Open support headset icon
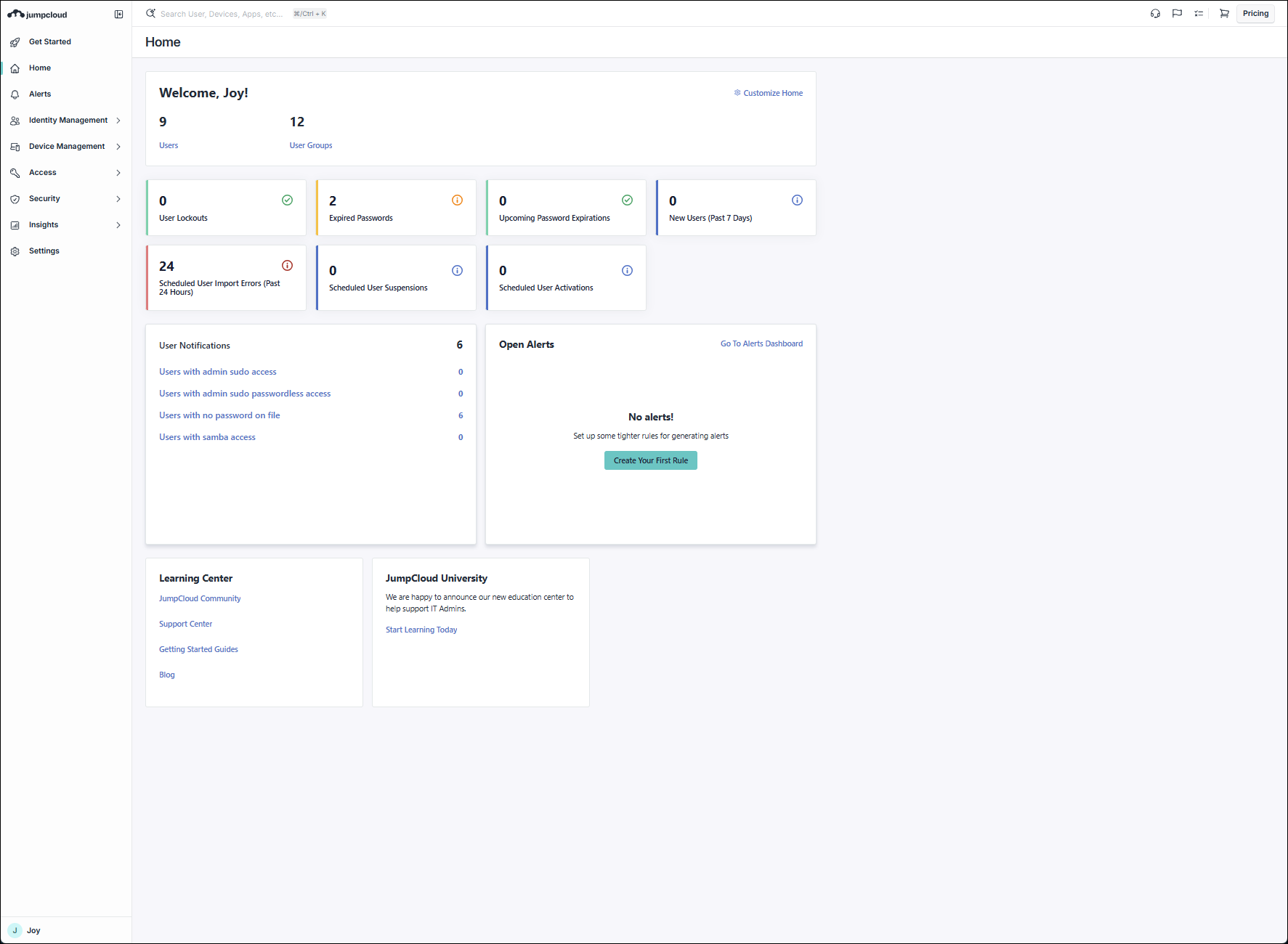 (x=1155, y=14)
